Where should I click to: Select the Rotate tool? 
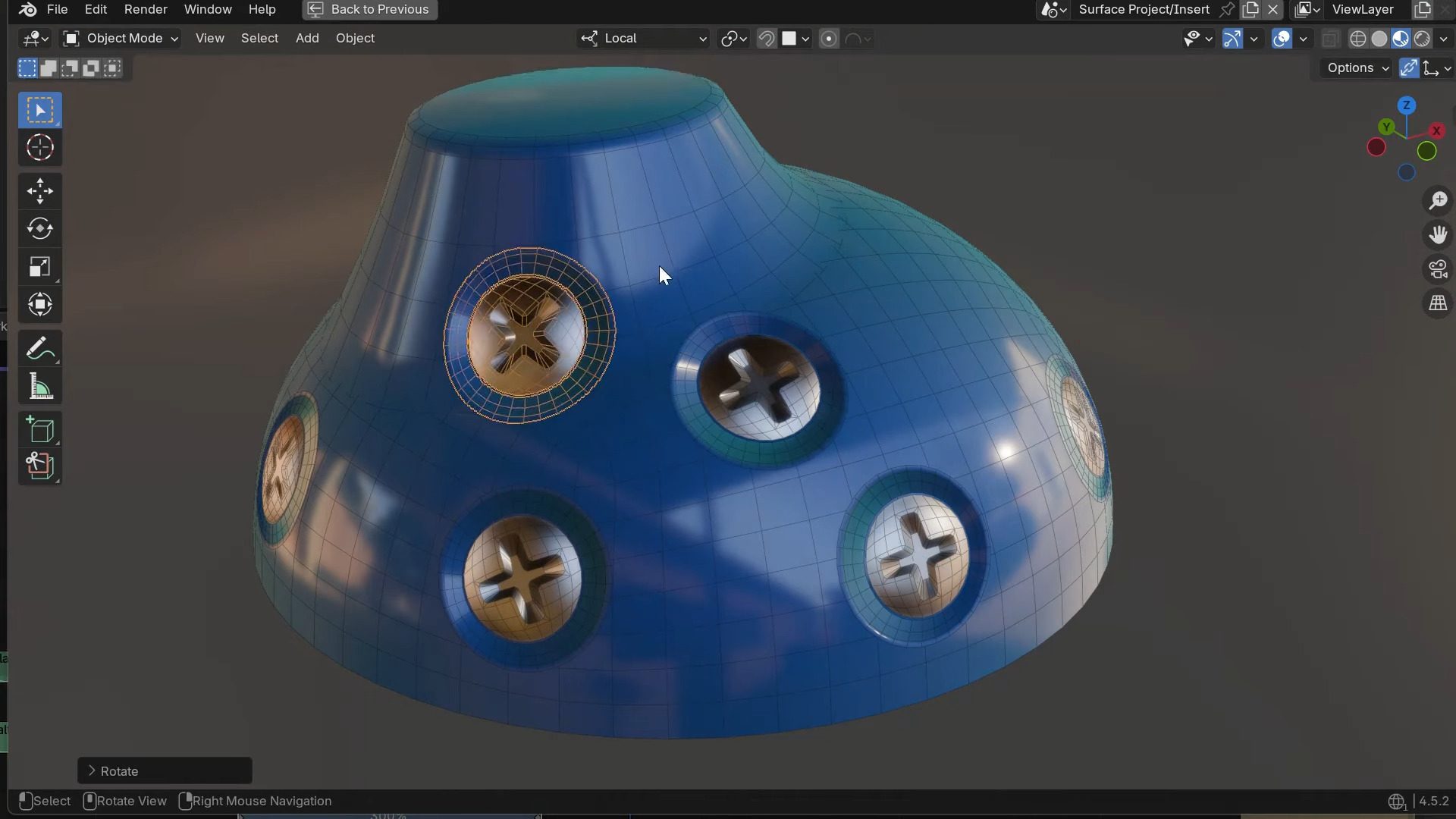pos(39,228)
